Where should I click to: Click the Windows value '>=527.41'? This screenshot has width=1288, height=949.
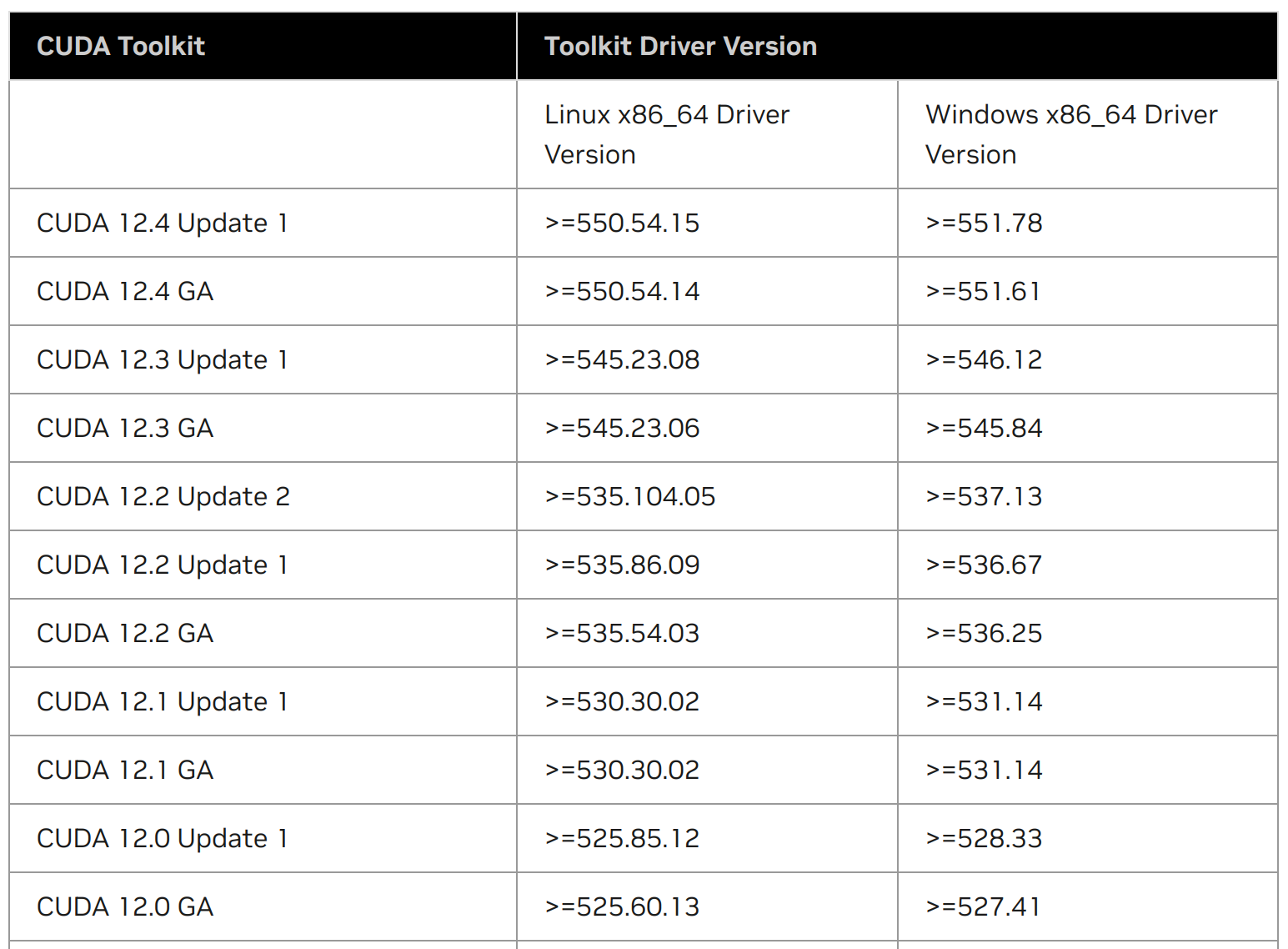984,906
